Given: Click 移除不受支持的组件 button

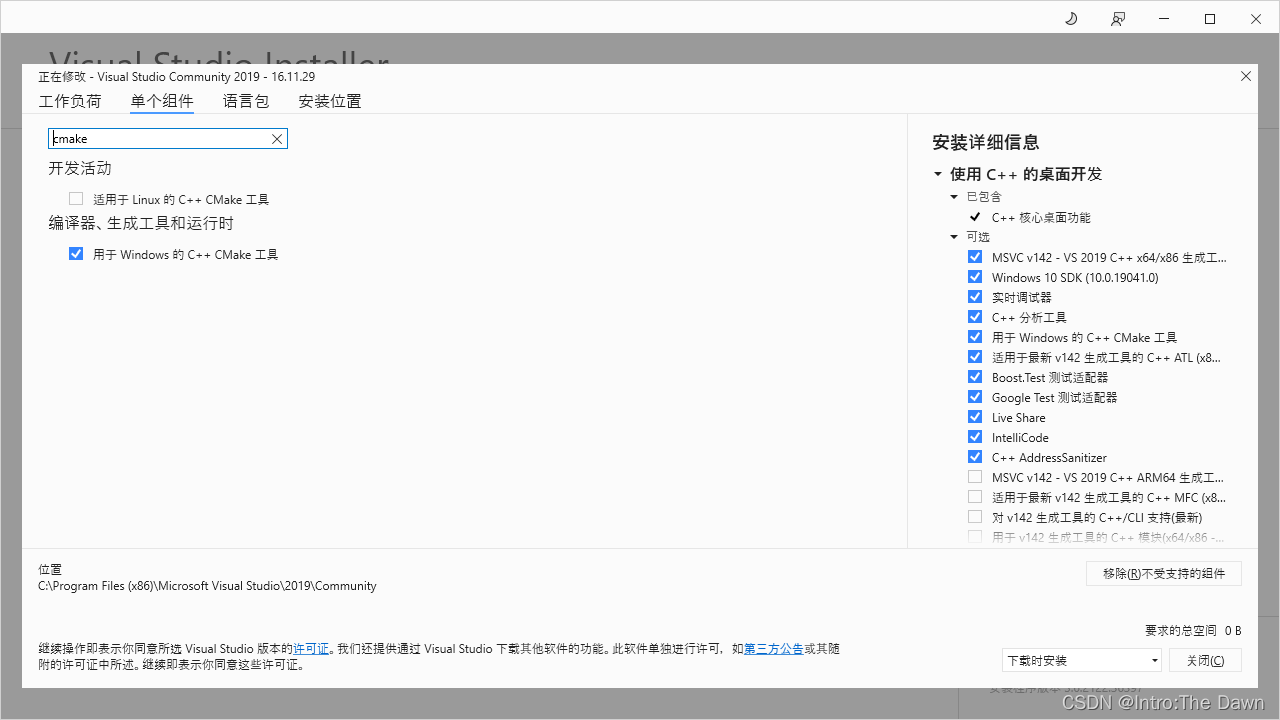Looking at the screenshot, I should [1164, 573].
